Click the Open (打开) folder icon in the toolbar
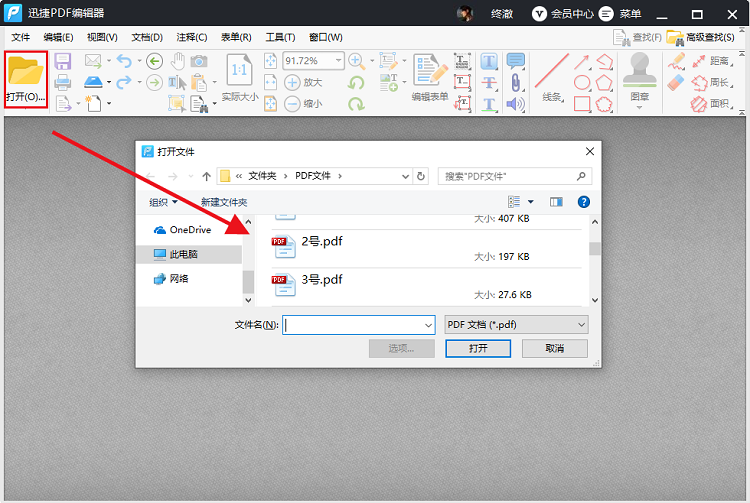The height and width of the screenshot is (503, 750). pyautogui.click(x=25, y=72)
